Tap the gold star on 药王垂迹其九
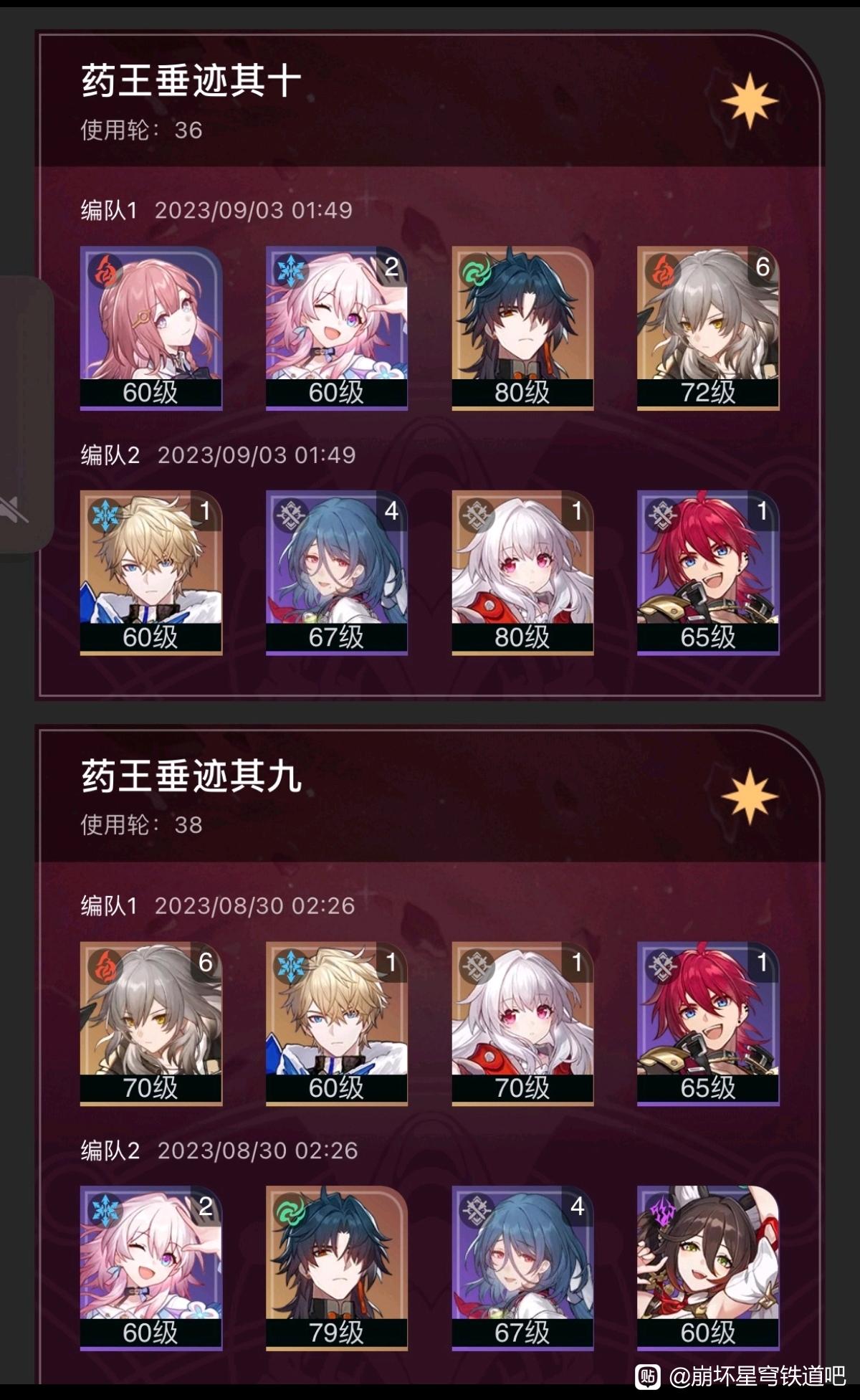The height and width of the screenshot is (1400, 860). 750,796
